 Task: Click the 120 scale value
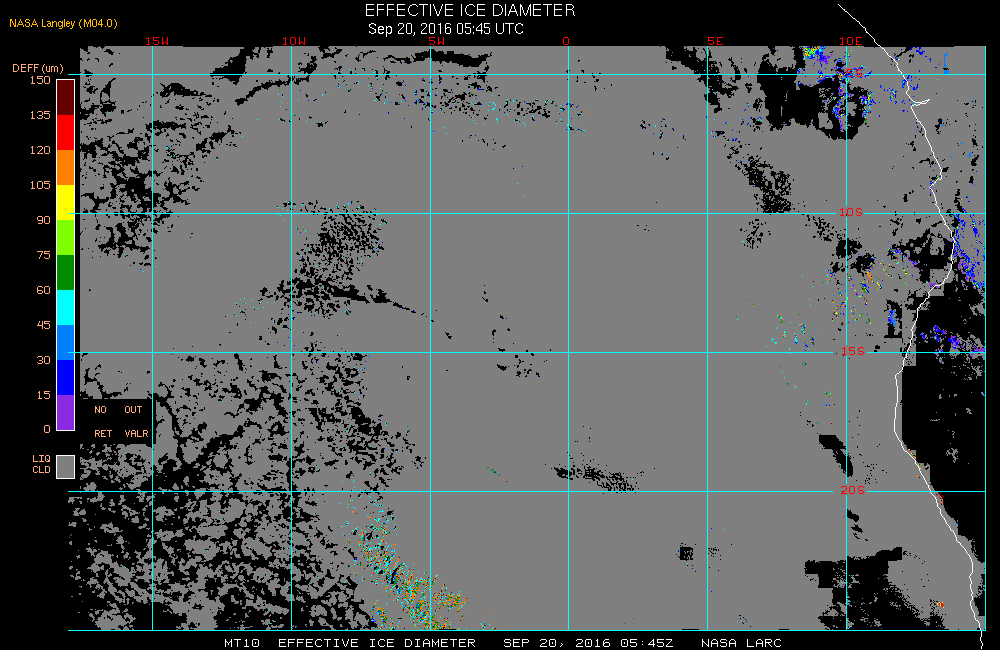(40, 151)
